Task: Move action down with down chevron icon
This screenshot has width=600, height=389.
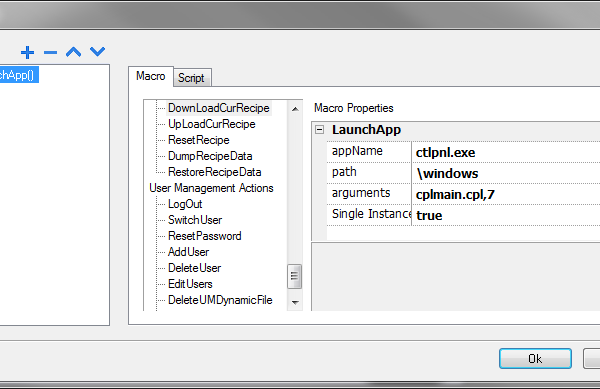Action: click(x=97, y=51)
